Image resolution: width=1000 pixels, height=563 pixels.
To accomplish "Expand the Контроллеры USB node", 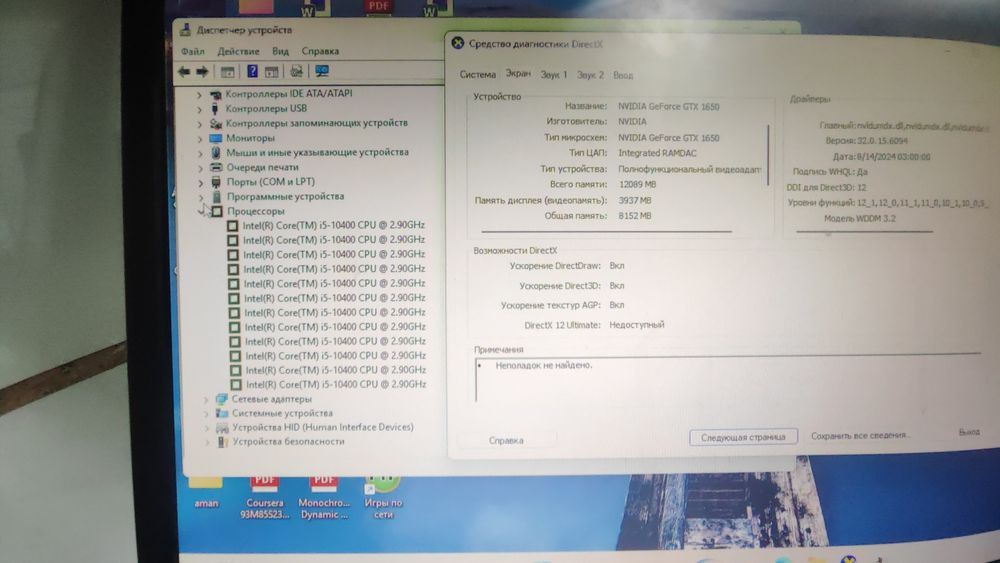I will click(199, 109).
